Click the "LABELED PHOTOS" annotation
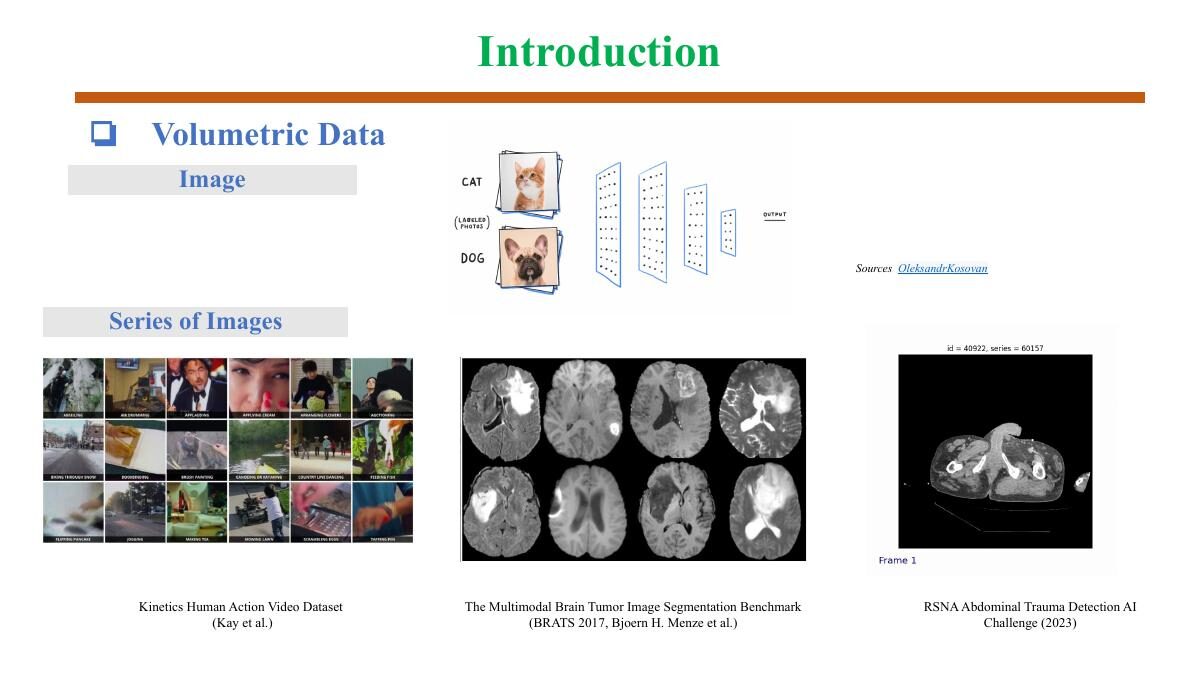Image resolution: width=1200 pixels, height=675 pixels. tap(472, 222)
